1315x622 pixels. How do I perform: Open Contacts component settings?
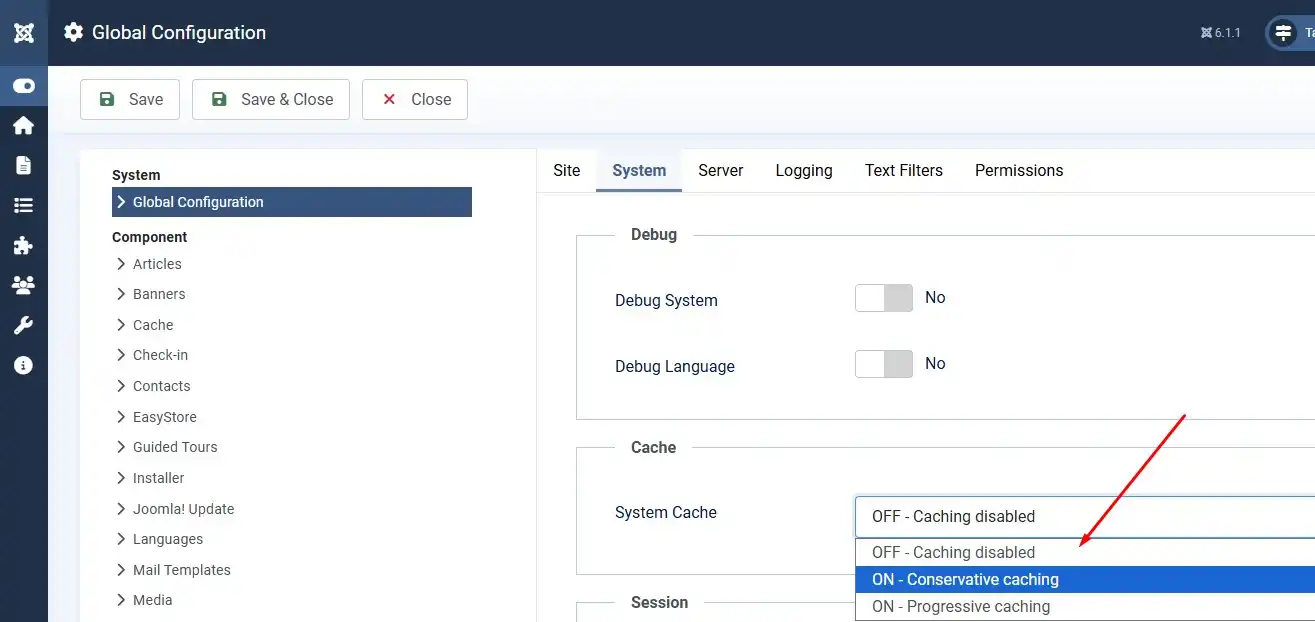pyautogui.click(x=161, y=386)
